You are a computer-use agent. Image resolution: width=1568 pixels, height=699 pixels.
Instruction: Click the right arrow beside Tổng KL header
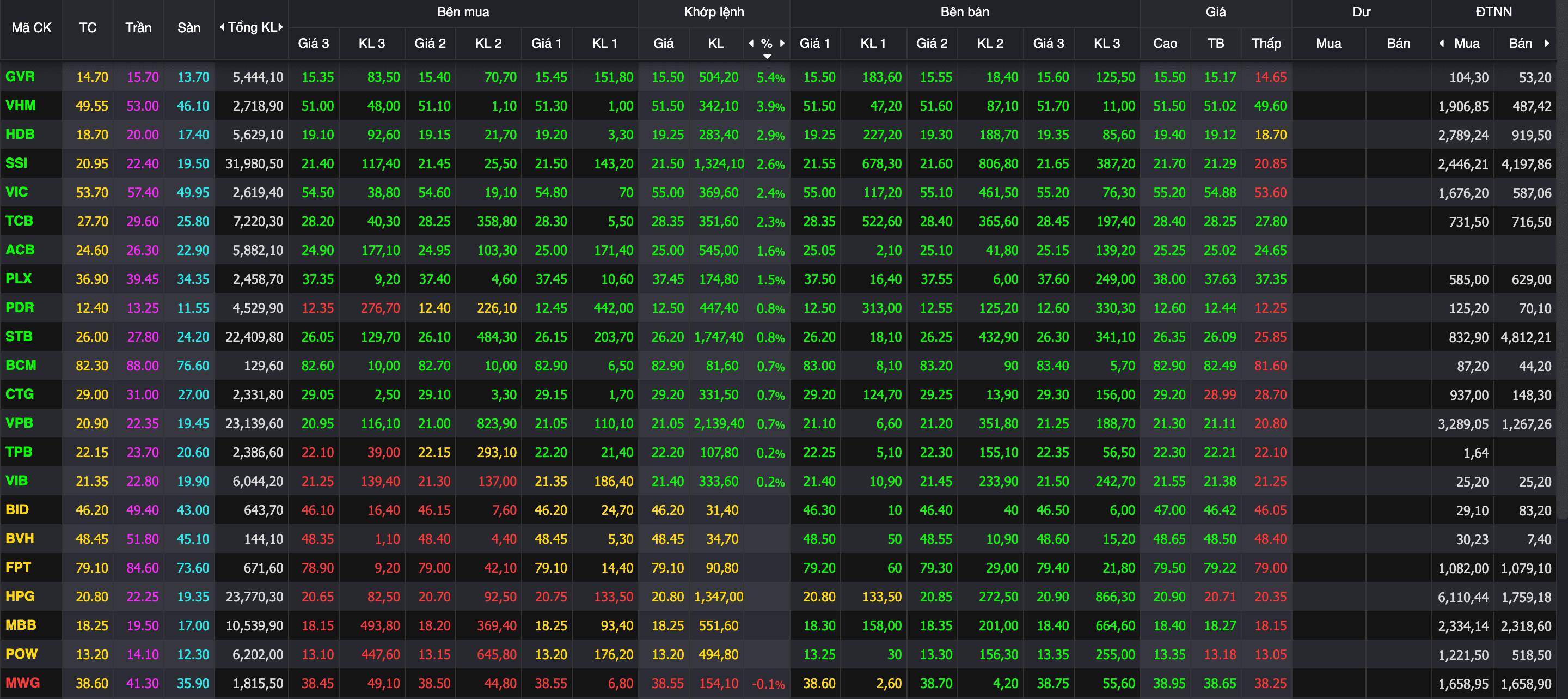(280, 27)
